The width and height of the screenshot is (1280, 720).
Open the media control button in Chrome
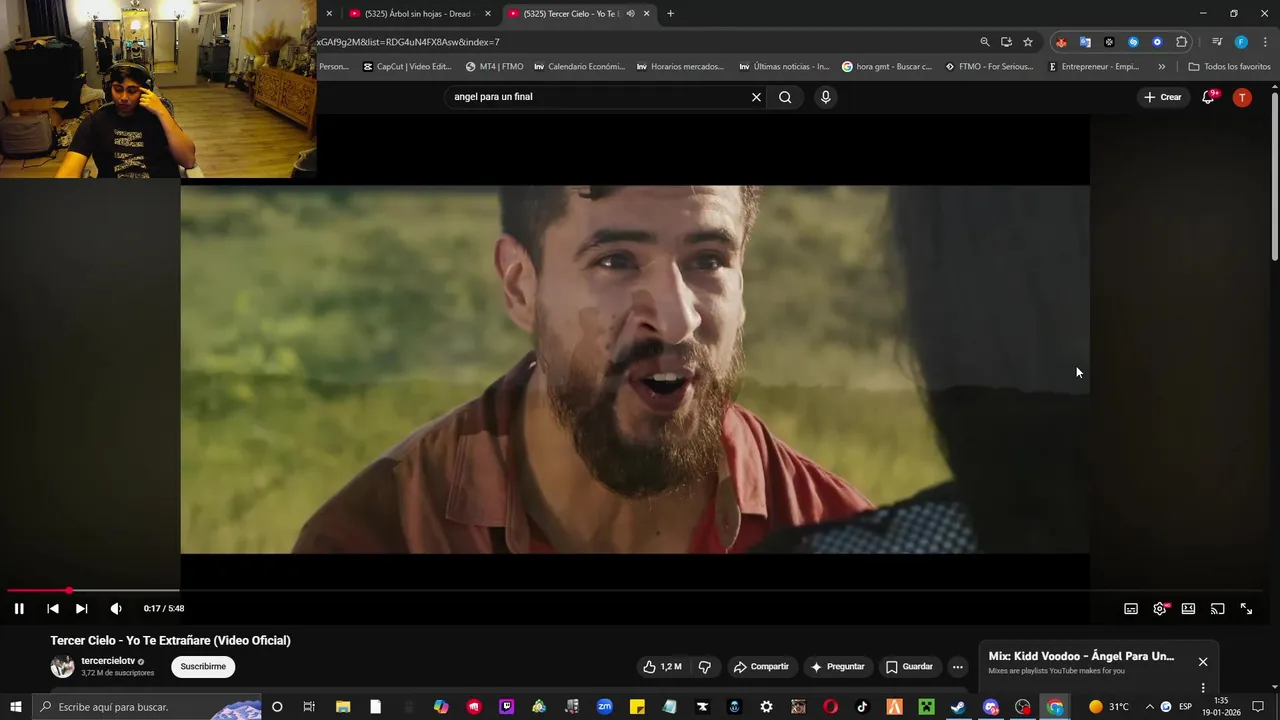tap(1217, 42)
